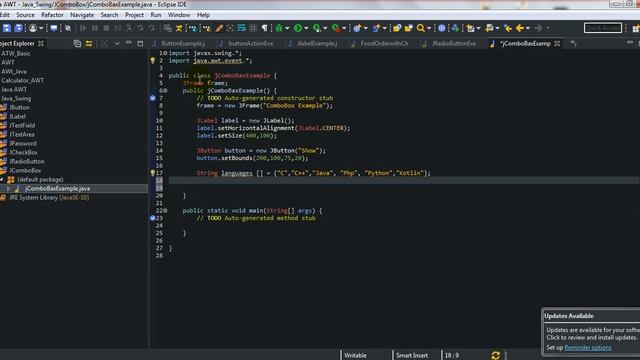Click the Toggle Mark Occurrences highlighter icon
Viewport: 640px width, 360px height.
[x=219, y=28]
